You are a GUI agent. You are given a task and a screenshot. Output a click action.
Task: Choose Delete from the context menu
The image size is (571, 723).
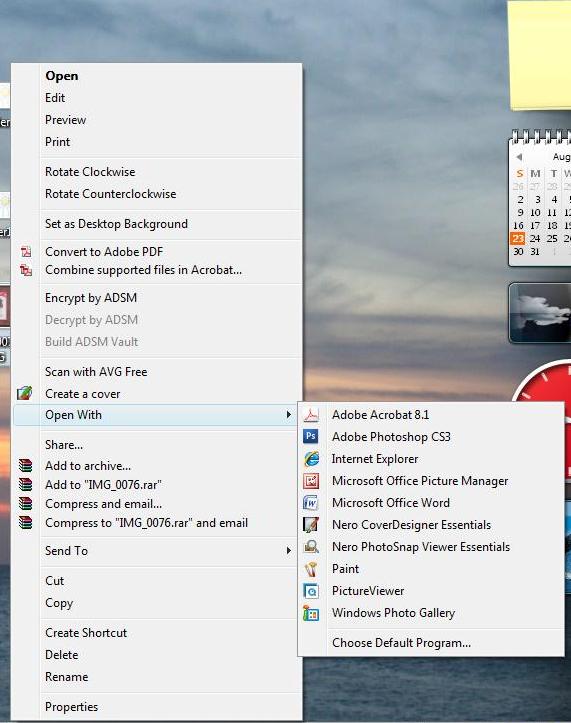coord(62,655)
